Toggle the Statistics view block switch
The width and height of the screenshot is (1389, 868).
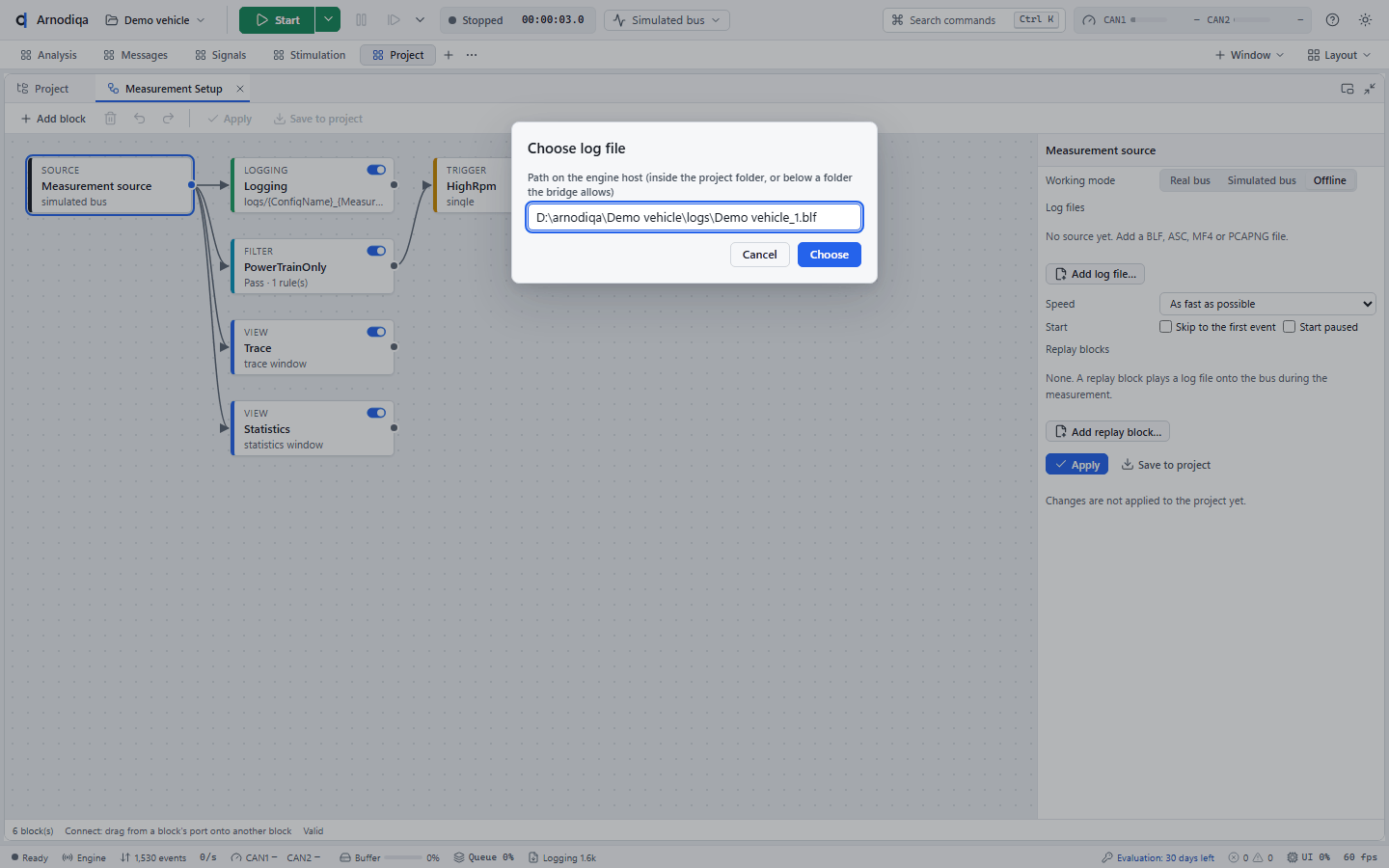click(x=376, y=413)
